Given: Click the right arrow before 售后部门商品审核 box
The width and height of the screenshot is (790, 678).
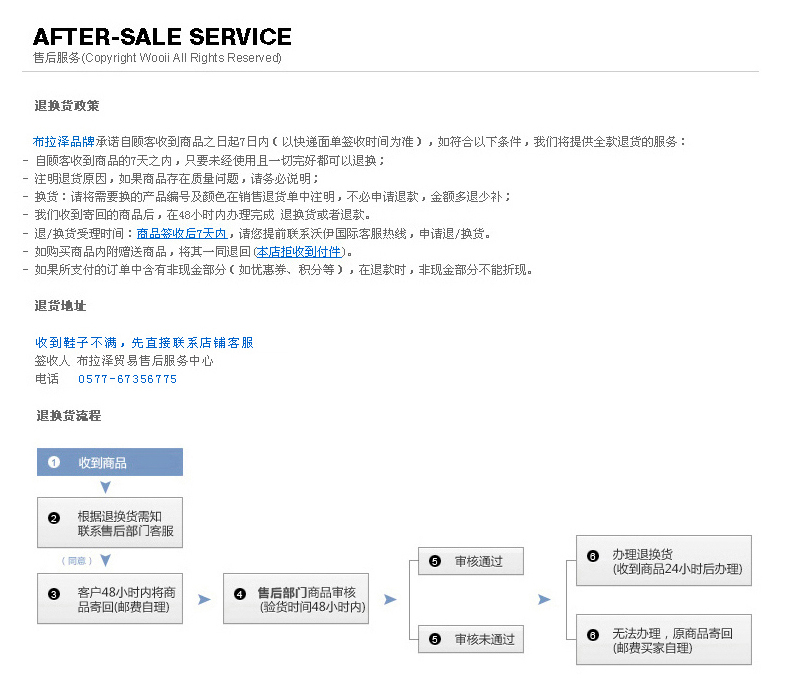Looking at the screenshot, I should point(204,599).
